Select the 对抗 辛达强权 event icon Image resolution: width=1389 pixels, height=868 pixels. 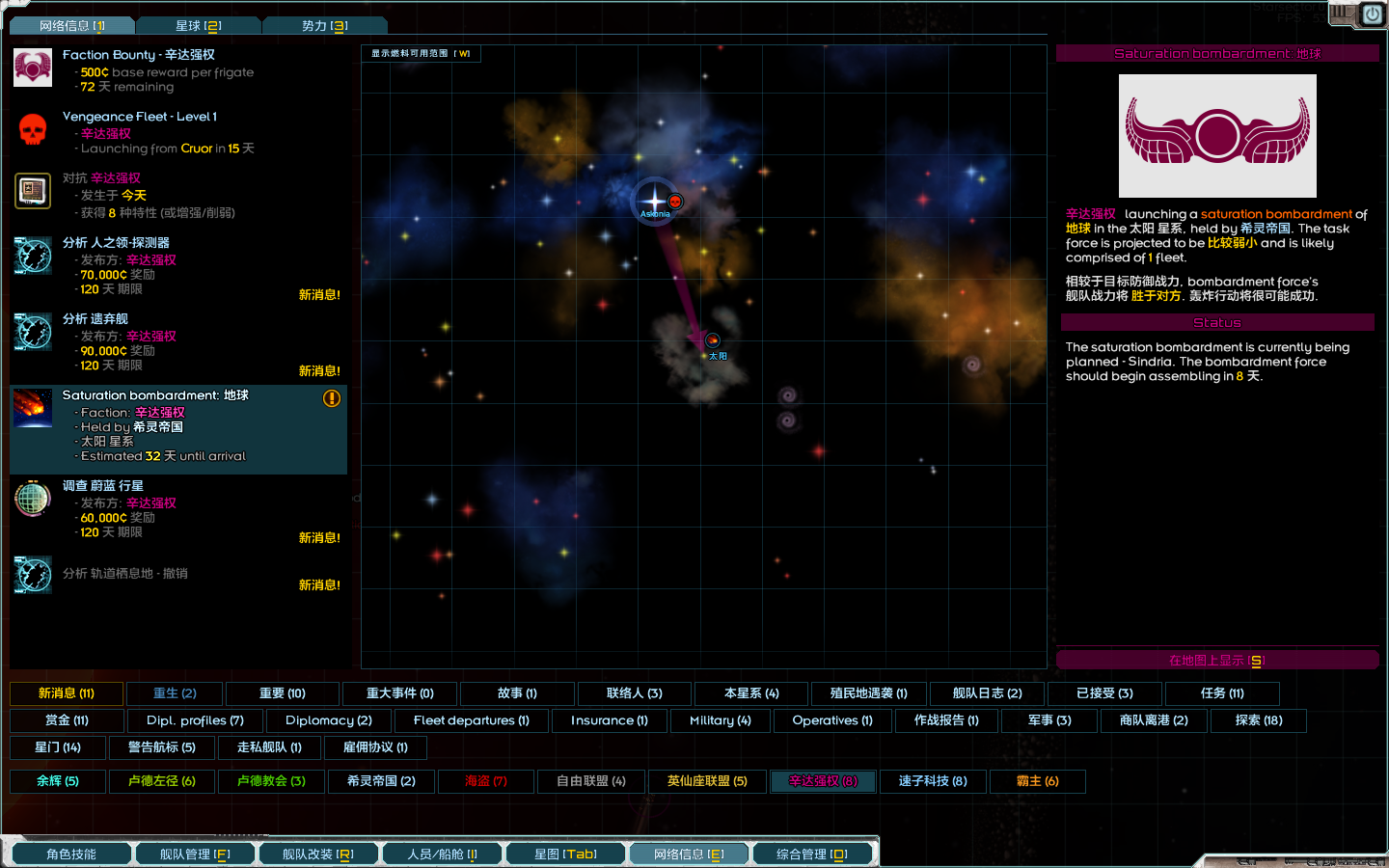[33, 191]
